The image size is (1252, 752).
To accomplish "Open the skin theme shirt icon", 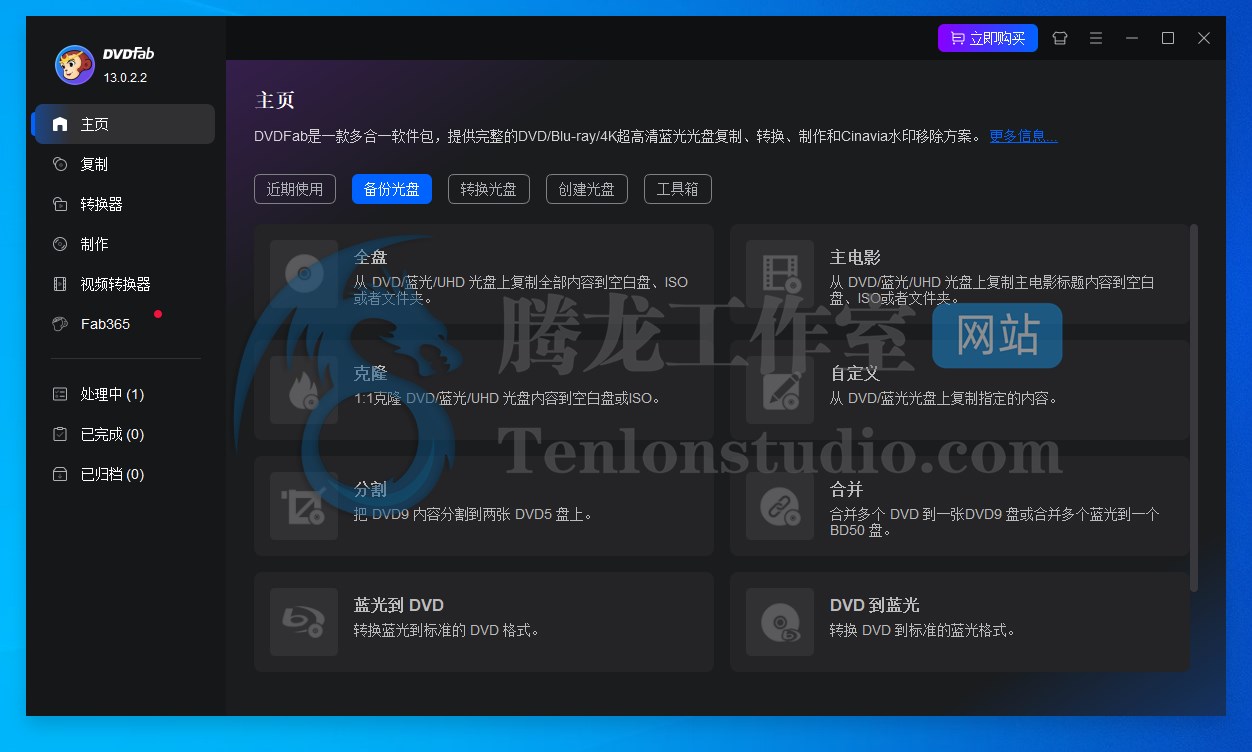I will [x=1060, y=38].
